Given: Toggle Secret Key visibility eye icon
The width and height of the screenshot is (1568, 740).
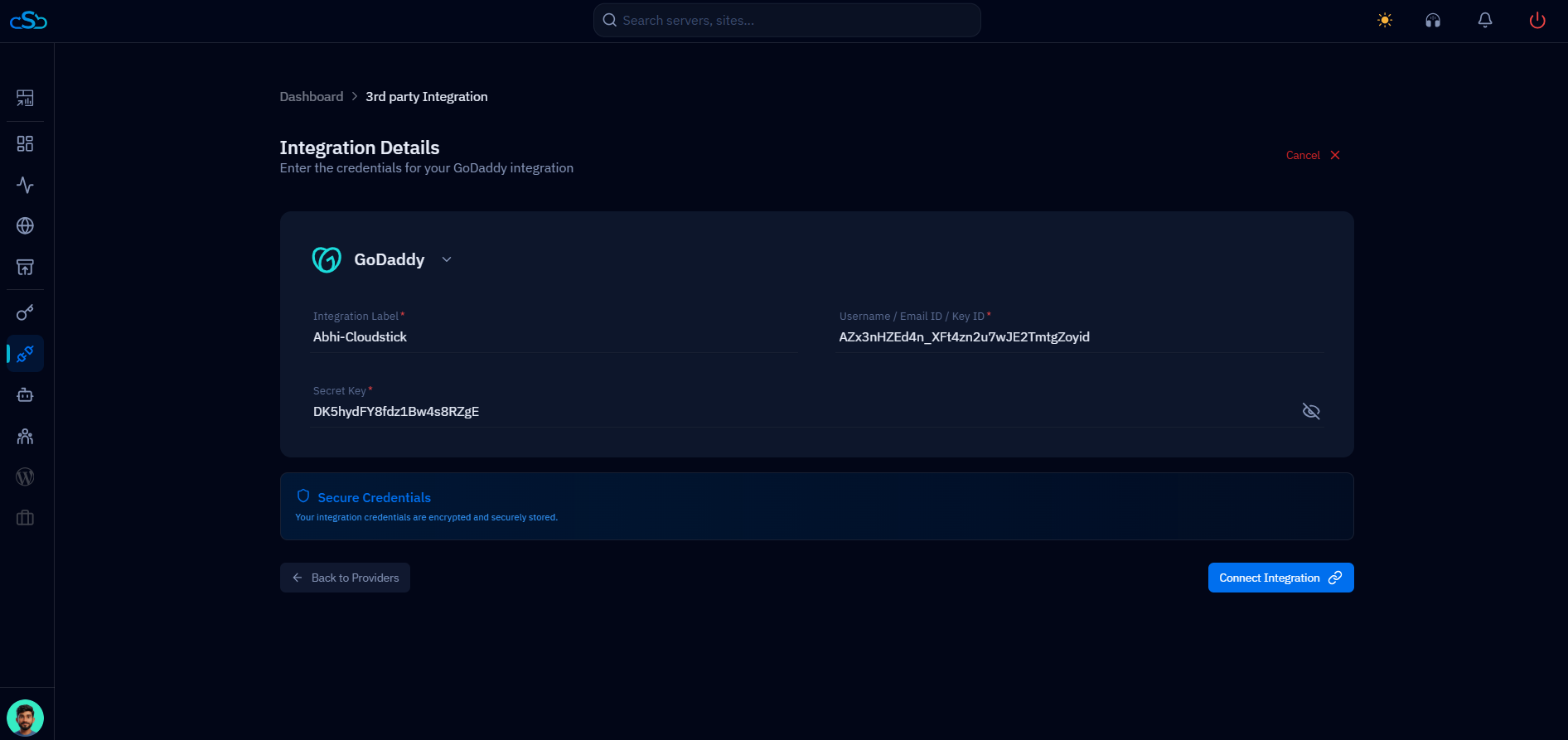Looking at the screenshot, I should point(1311,412).
